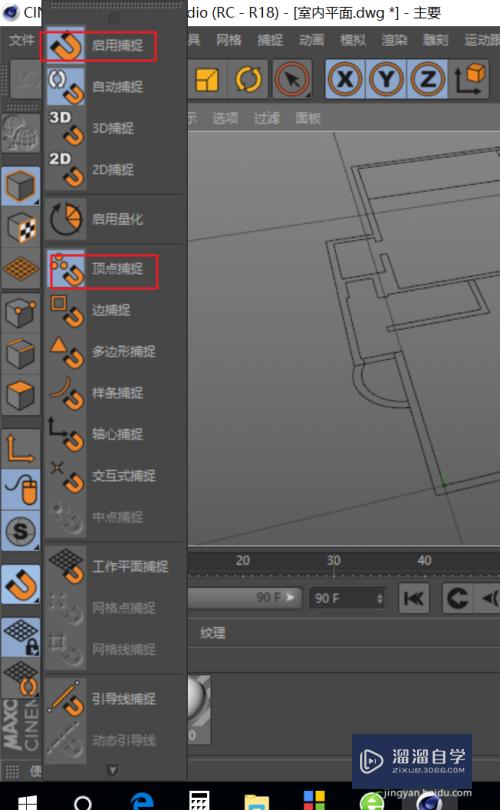The height and width of the screenshot is (810, 500).
Task: Select Edges mode icon
Action: (21, 354)
